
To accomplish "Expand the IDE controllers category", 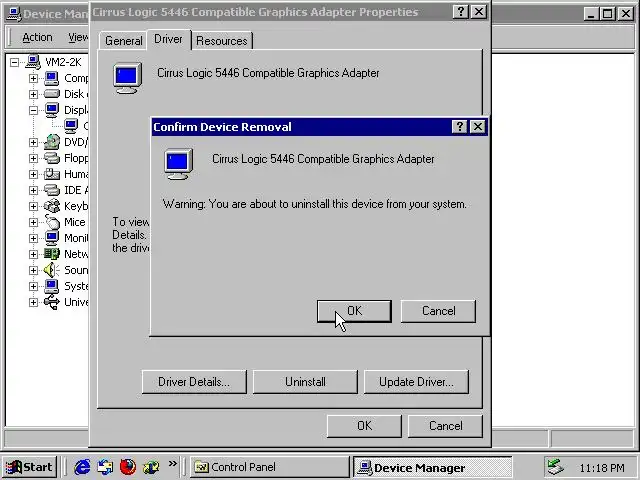I will 33,190.
